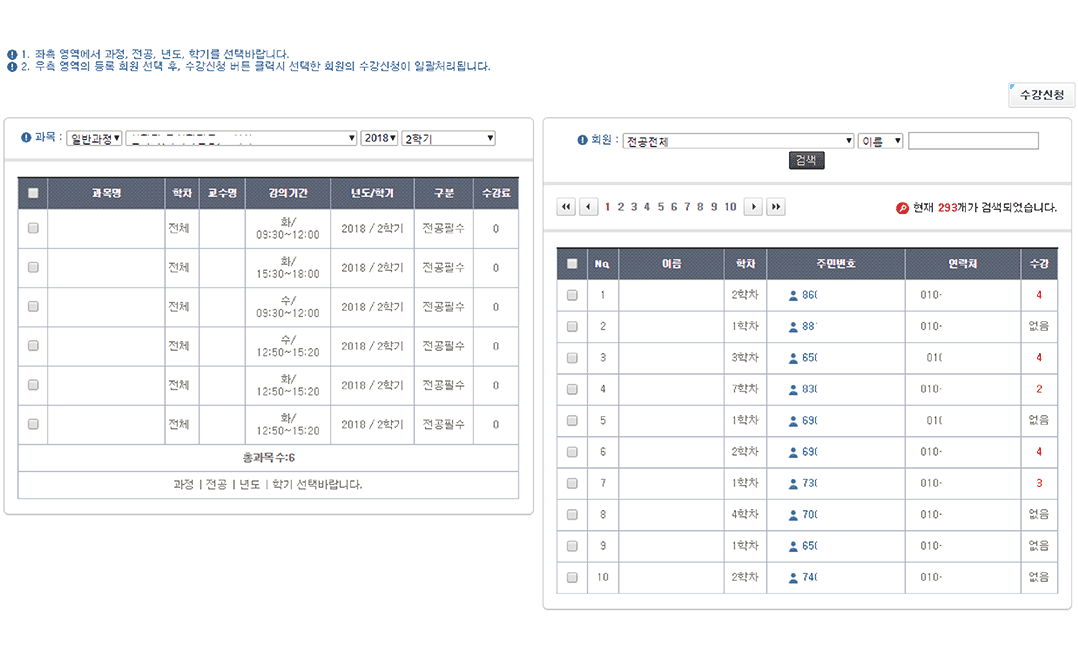Click the 수강 count 2 in member row 4
This screenshot has width=1078, height=657.
[1039, 389]
